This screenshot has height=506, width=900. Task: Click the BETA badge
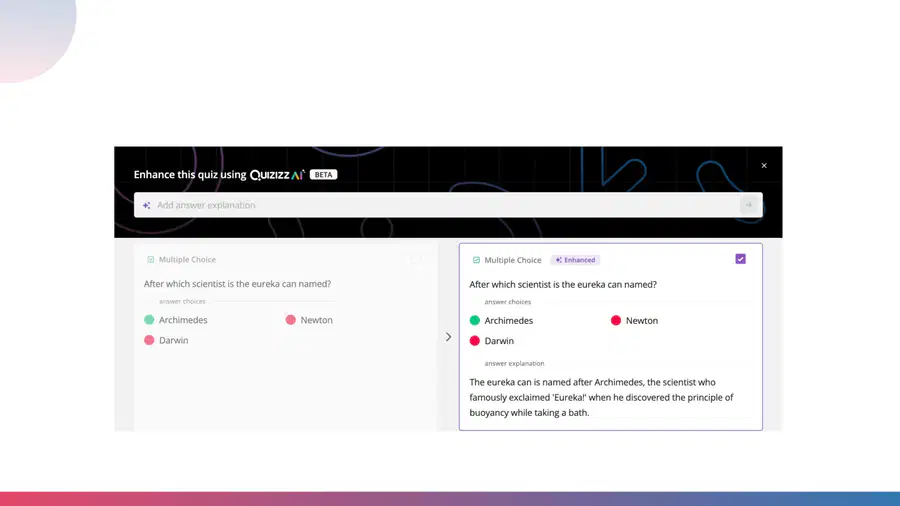coord(323,174)
